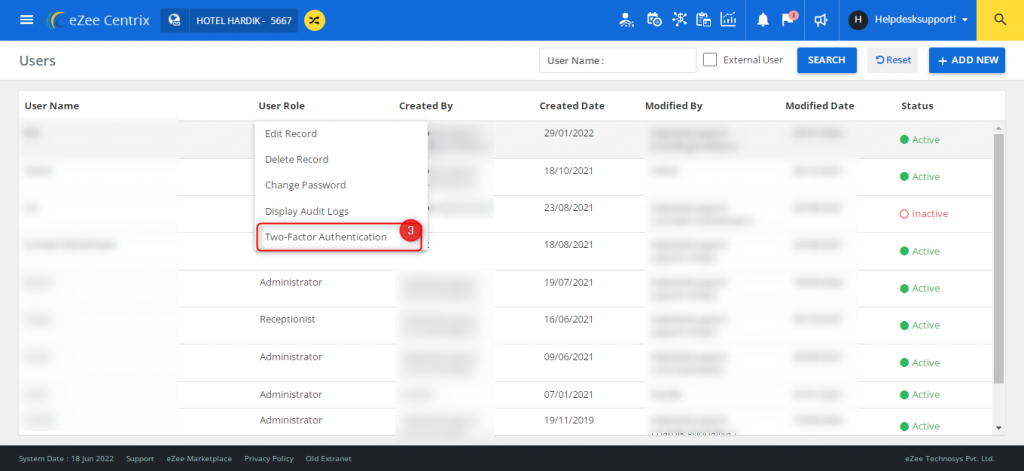Click the ADD NEW button
Viewport: 1024px width, 471px height.
pos(967,60)
